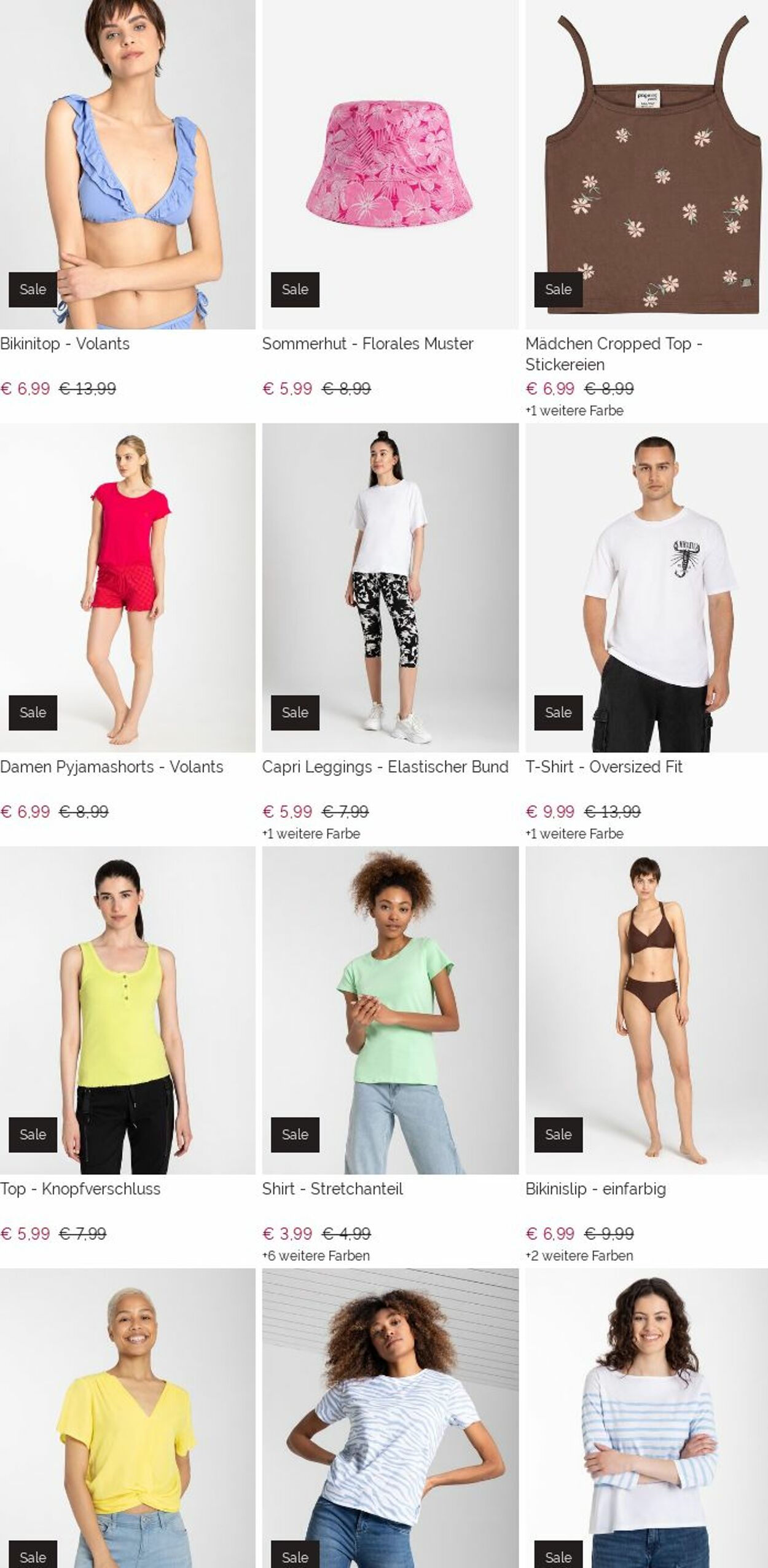The image size is (768, 1568).
Task: Open the Bikinitop - Volants product image
Action: (127, 164)
